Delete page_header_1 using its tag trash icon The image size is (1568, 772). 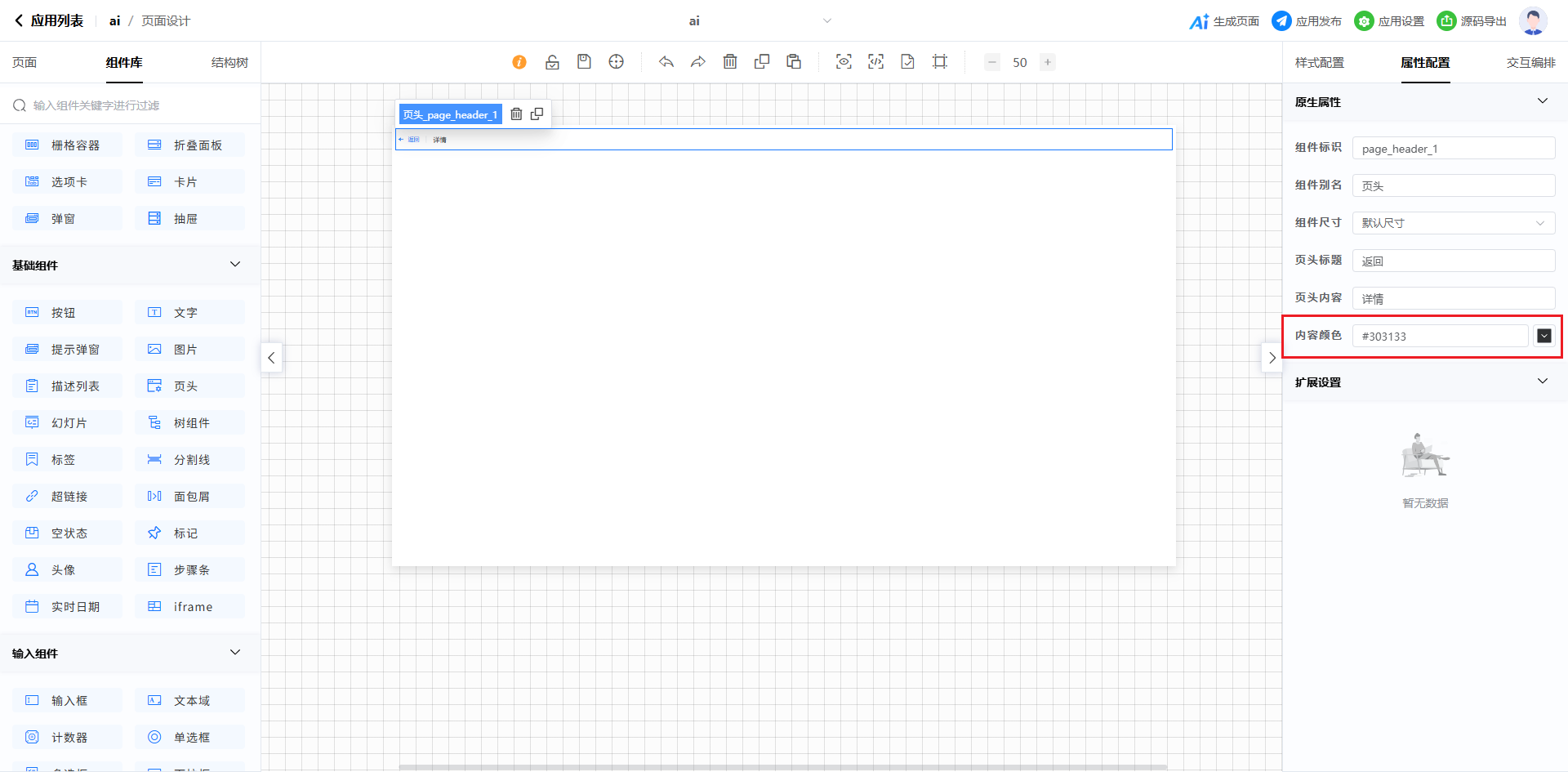516,114
